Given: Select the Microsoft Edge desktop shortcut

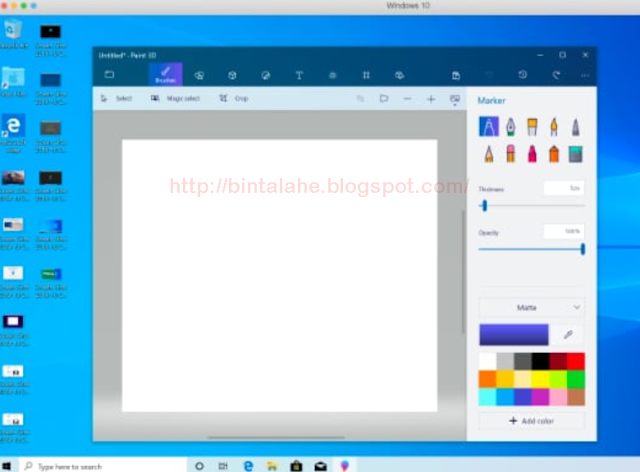Looking at the screenshot, I should point(13,134).
